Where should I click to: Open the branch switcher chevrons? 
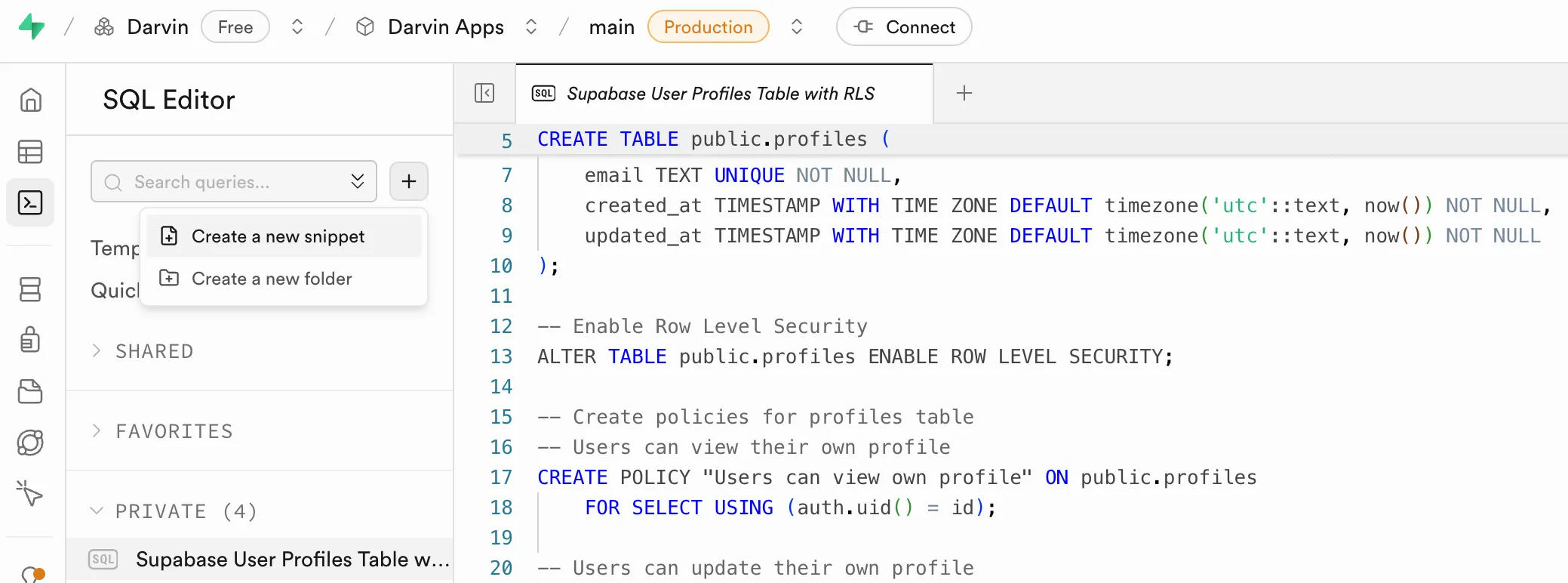(x=796, y=27)
